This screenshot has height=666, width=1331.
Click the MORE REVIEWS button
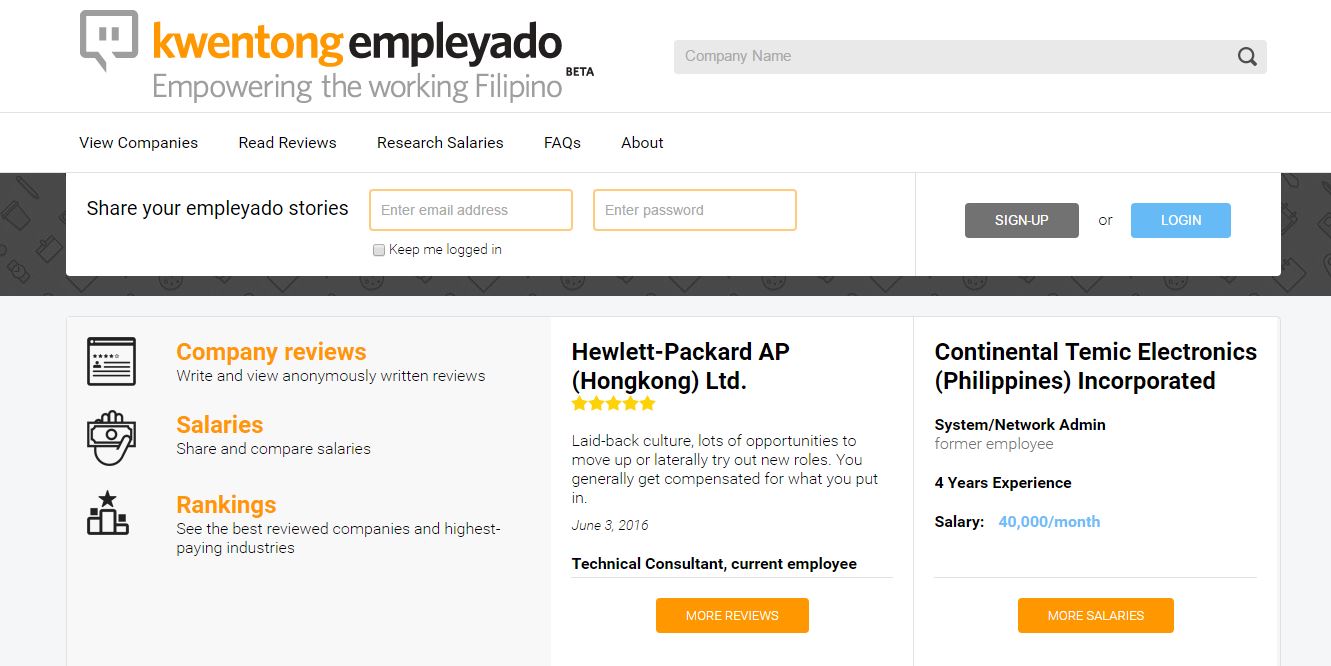point(732,616)
